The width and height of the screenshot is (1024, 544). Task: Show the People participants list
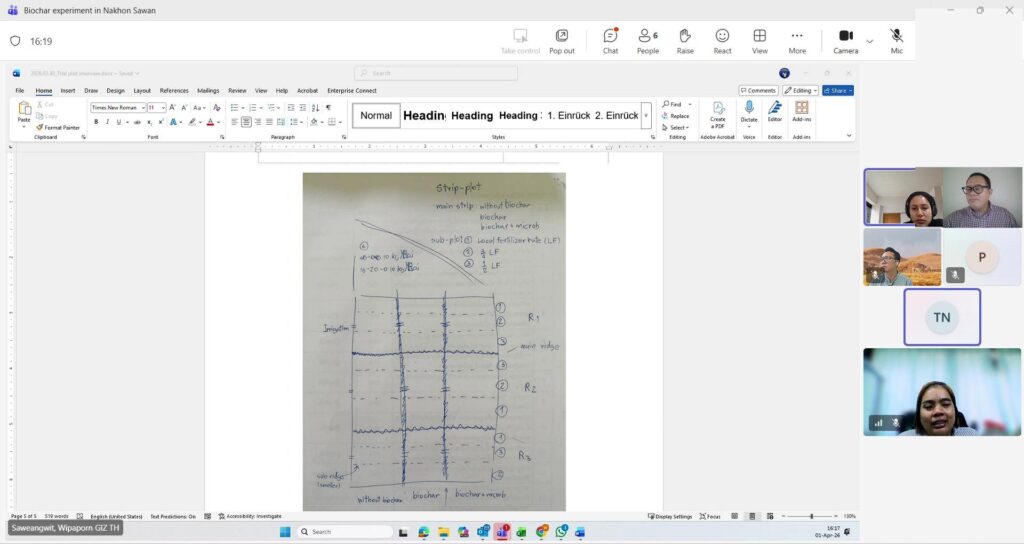point(648,40)
